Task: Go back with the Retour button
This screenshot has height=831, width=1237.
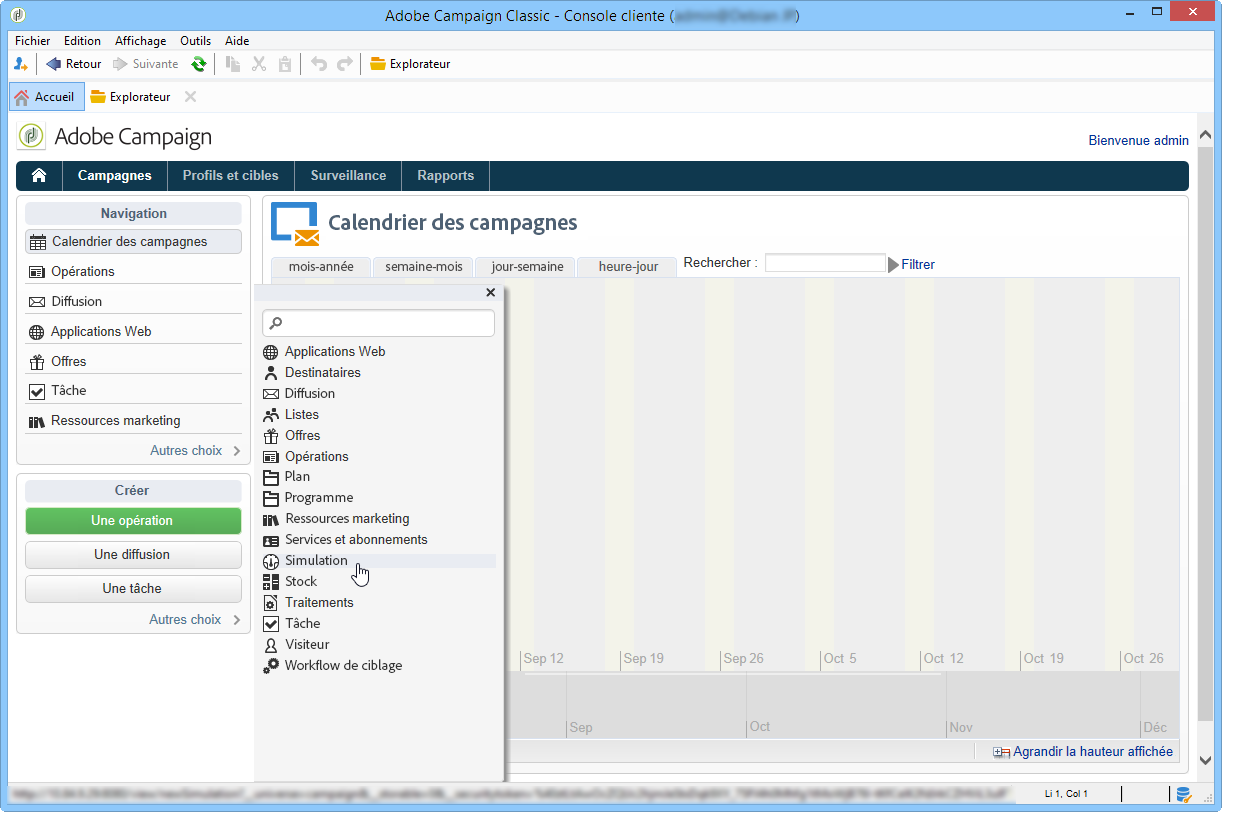Action: pyautogui.click(x=74, y=64)
